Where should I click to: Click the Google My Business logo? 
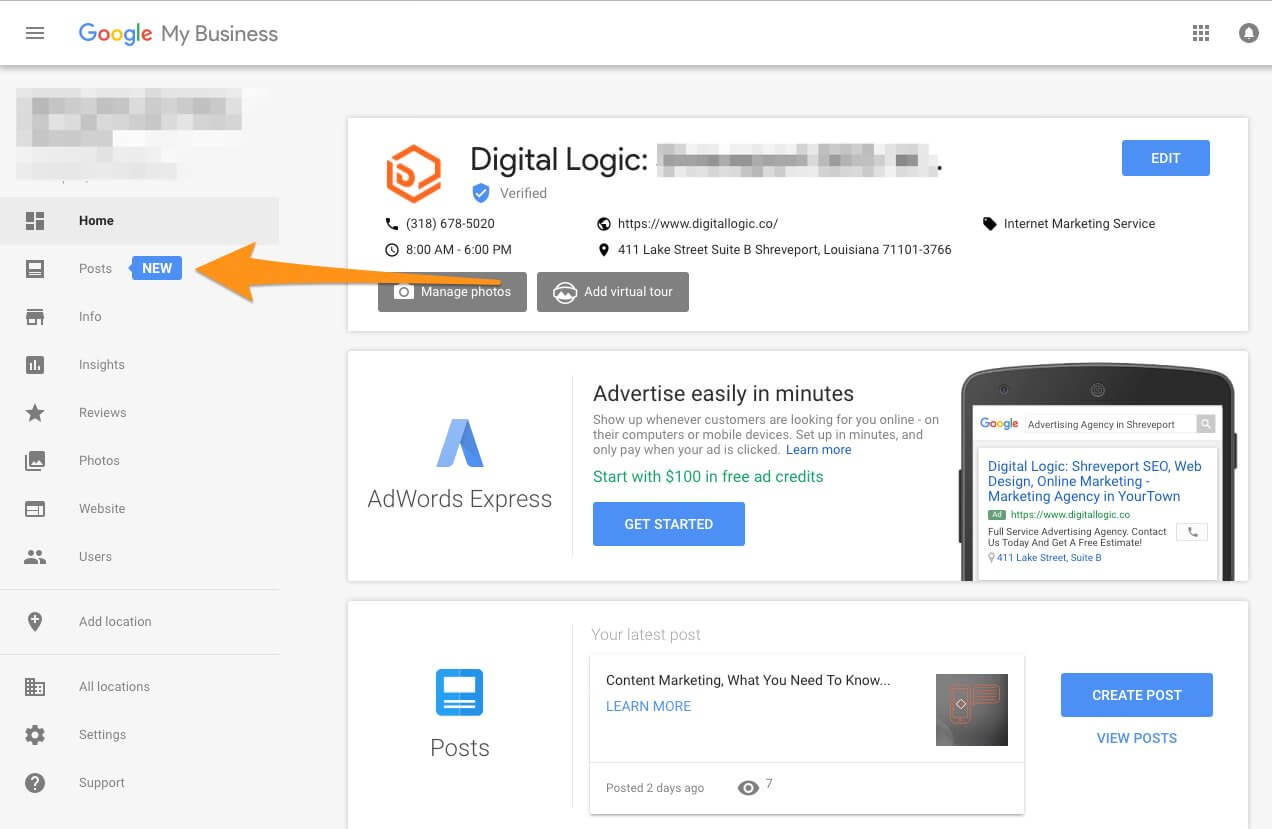point(179,34)
